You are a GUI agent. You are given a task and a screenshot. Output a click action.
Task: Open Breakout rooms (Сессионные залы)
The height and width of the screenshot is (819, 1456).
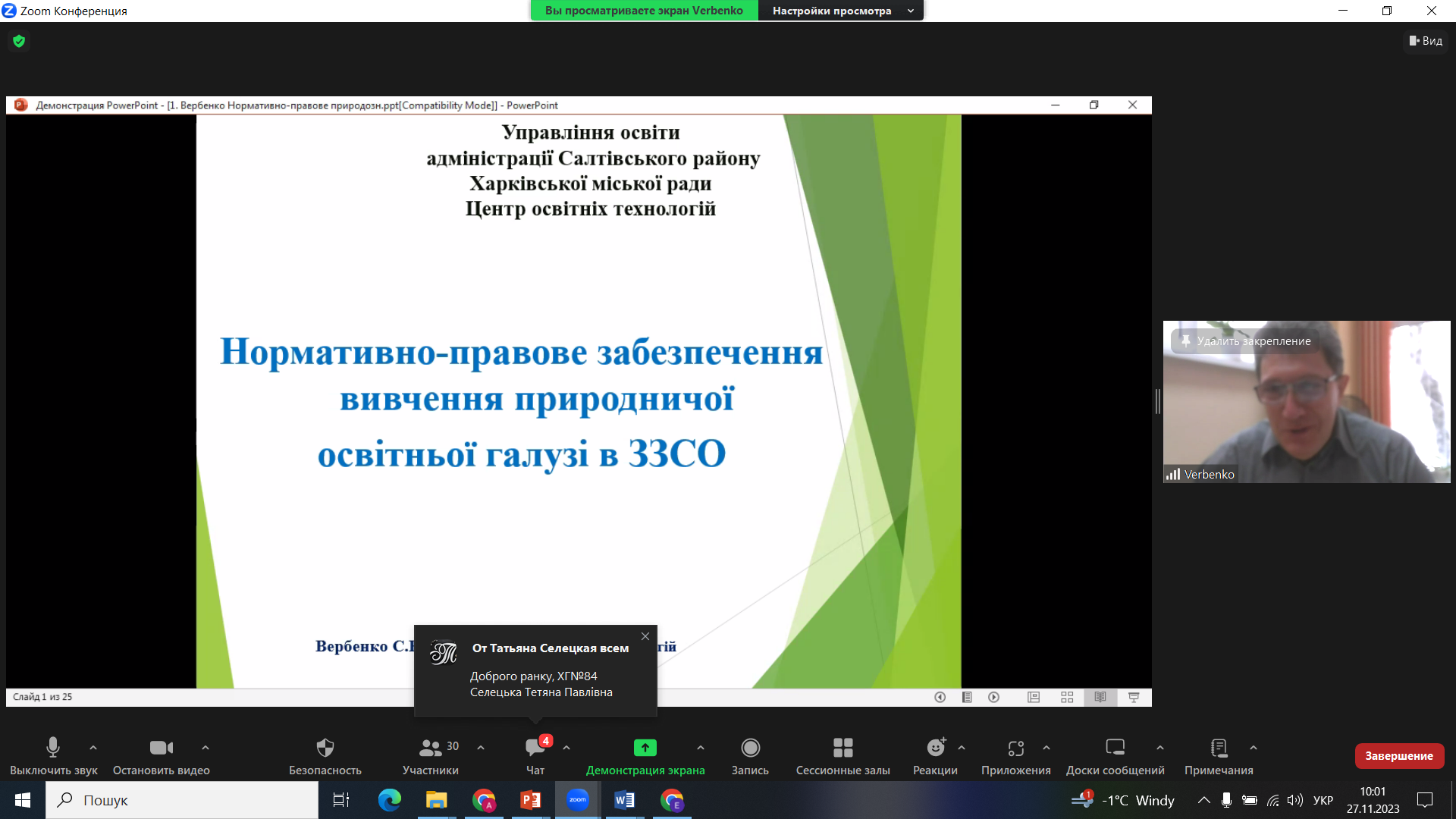click(843, 748)
